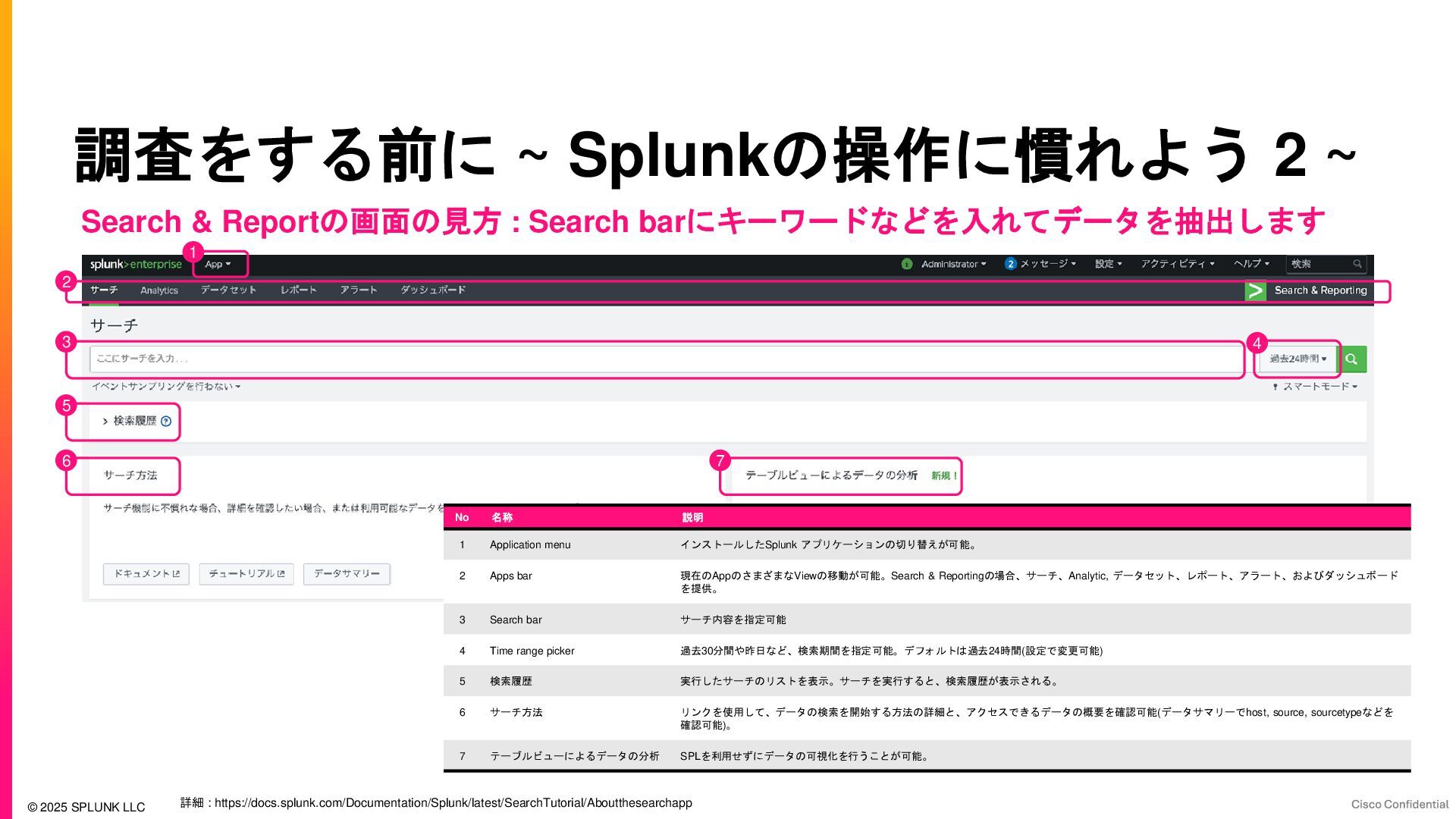Click the チュートリアル button
This screenshot has height=819, width=1456.
coord(246,574)
